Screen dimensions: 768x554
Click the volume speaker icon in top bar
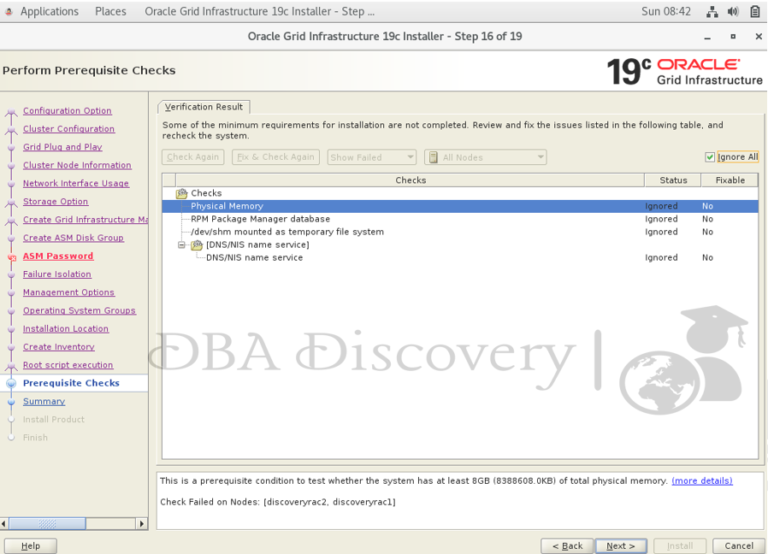pos(733,12)
